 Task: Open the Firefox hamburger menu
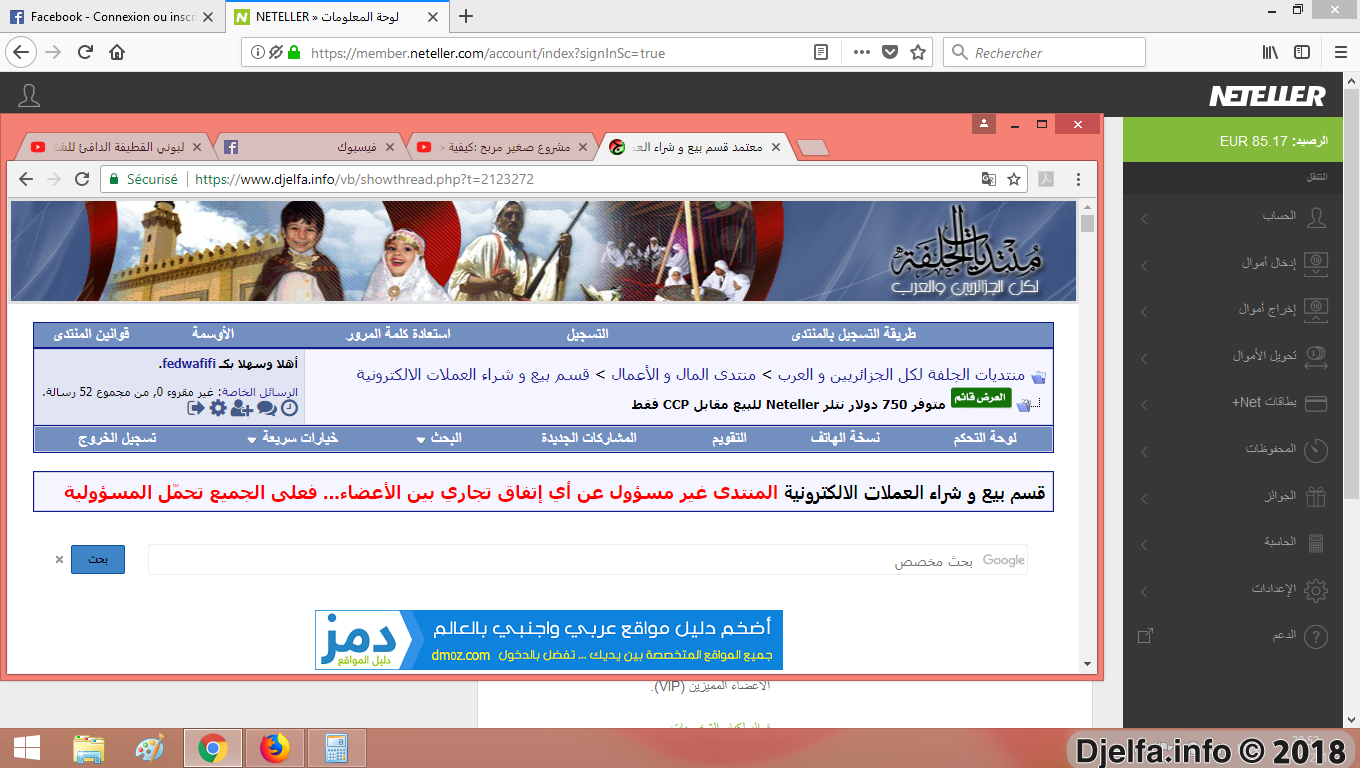[1340, 53]
